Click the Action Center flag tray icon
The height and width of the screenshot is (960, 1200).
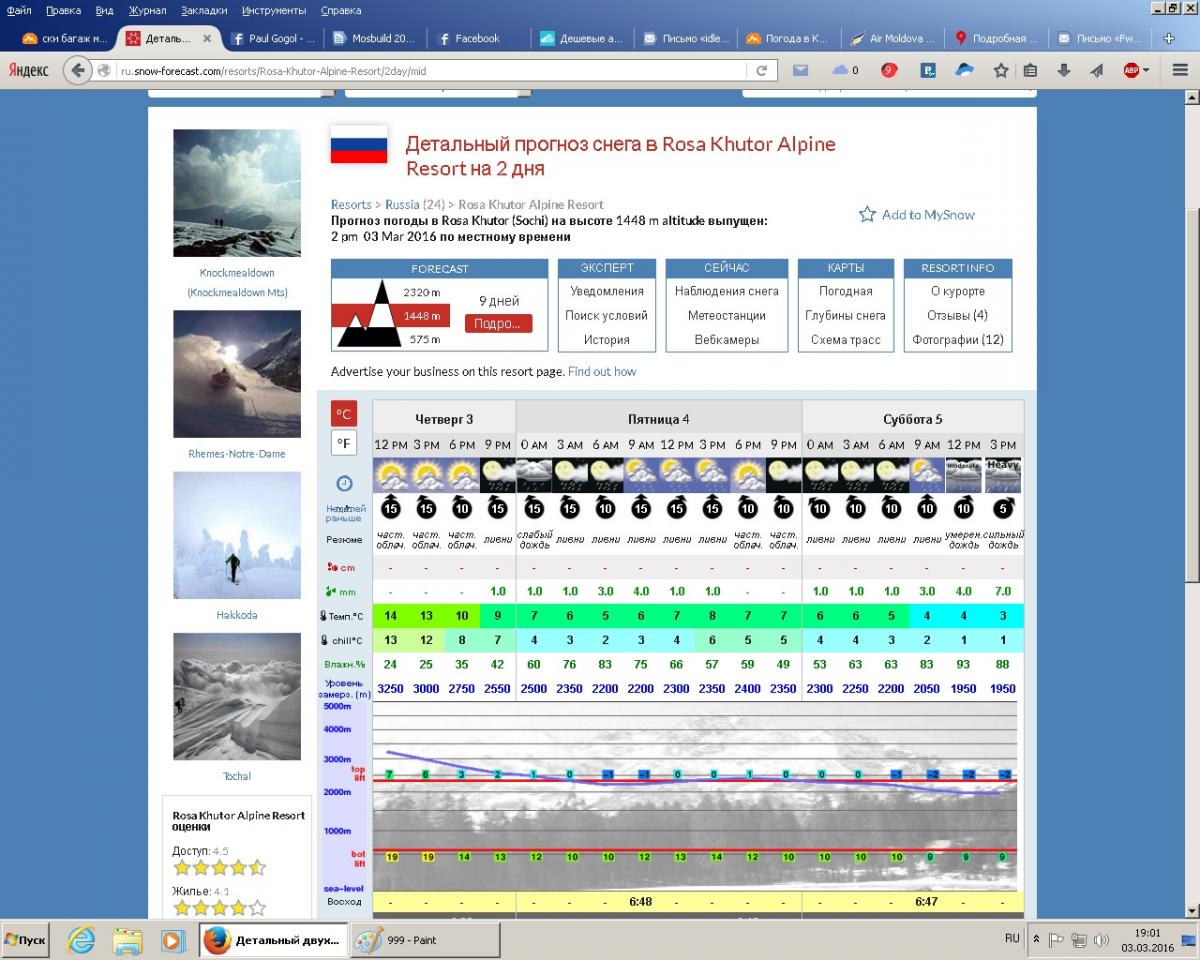point(1057,940)
